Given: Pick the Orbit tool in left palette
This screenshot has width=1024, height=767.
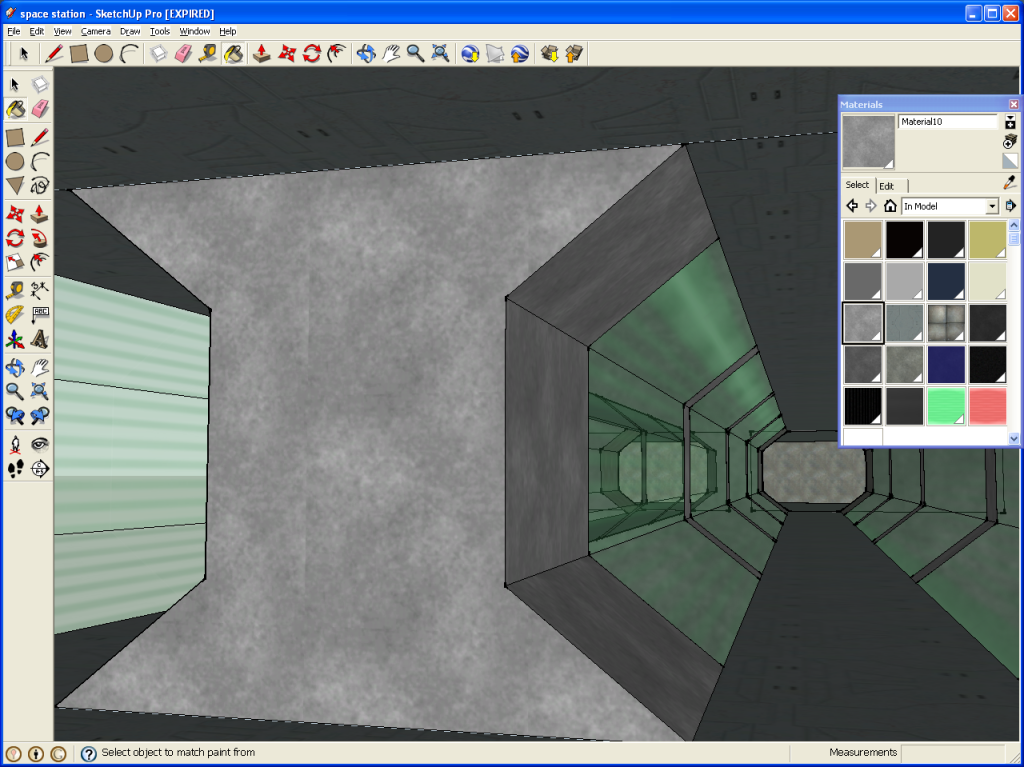Looking at the screenshot, I should click(15, 367).
